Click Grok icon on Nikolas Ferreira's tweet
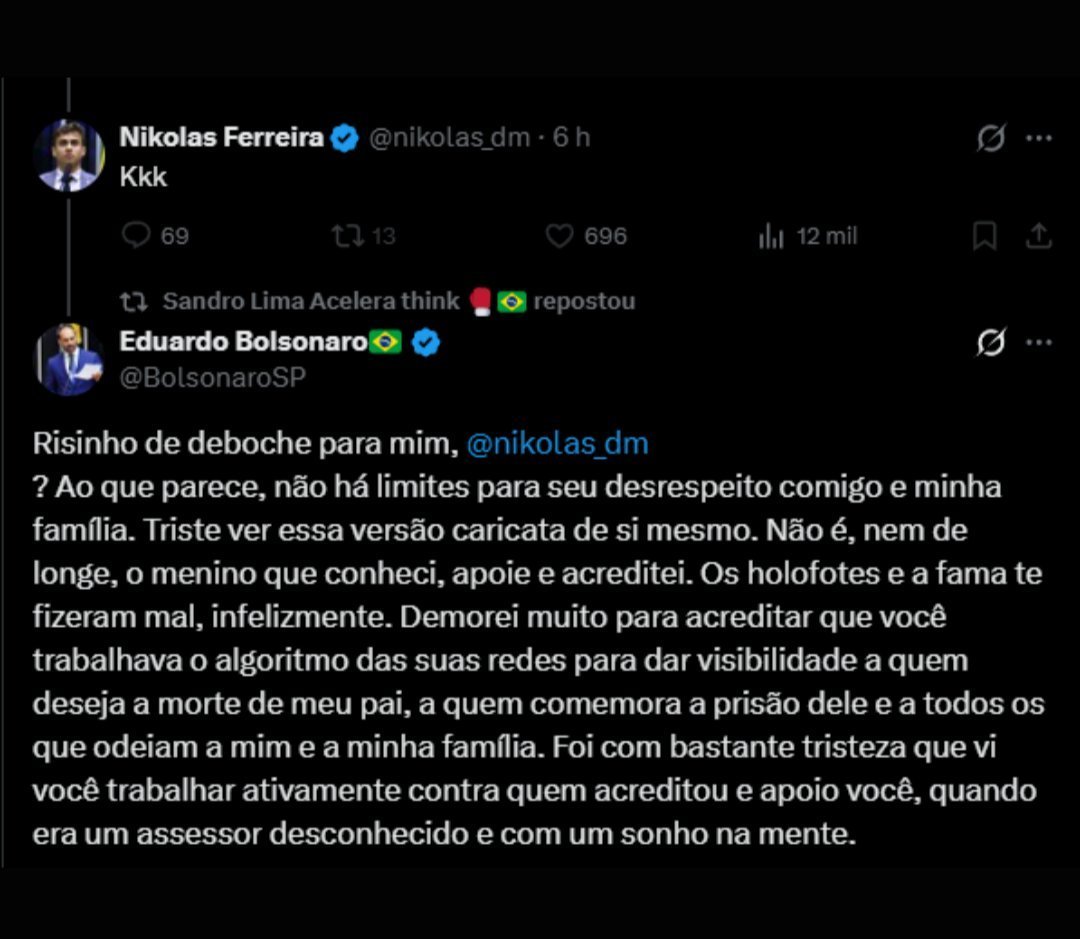The width and height of the screenshot is (1080, 939). (991, 138)
